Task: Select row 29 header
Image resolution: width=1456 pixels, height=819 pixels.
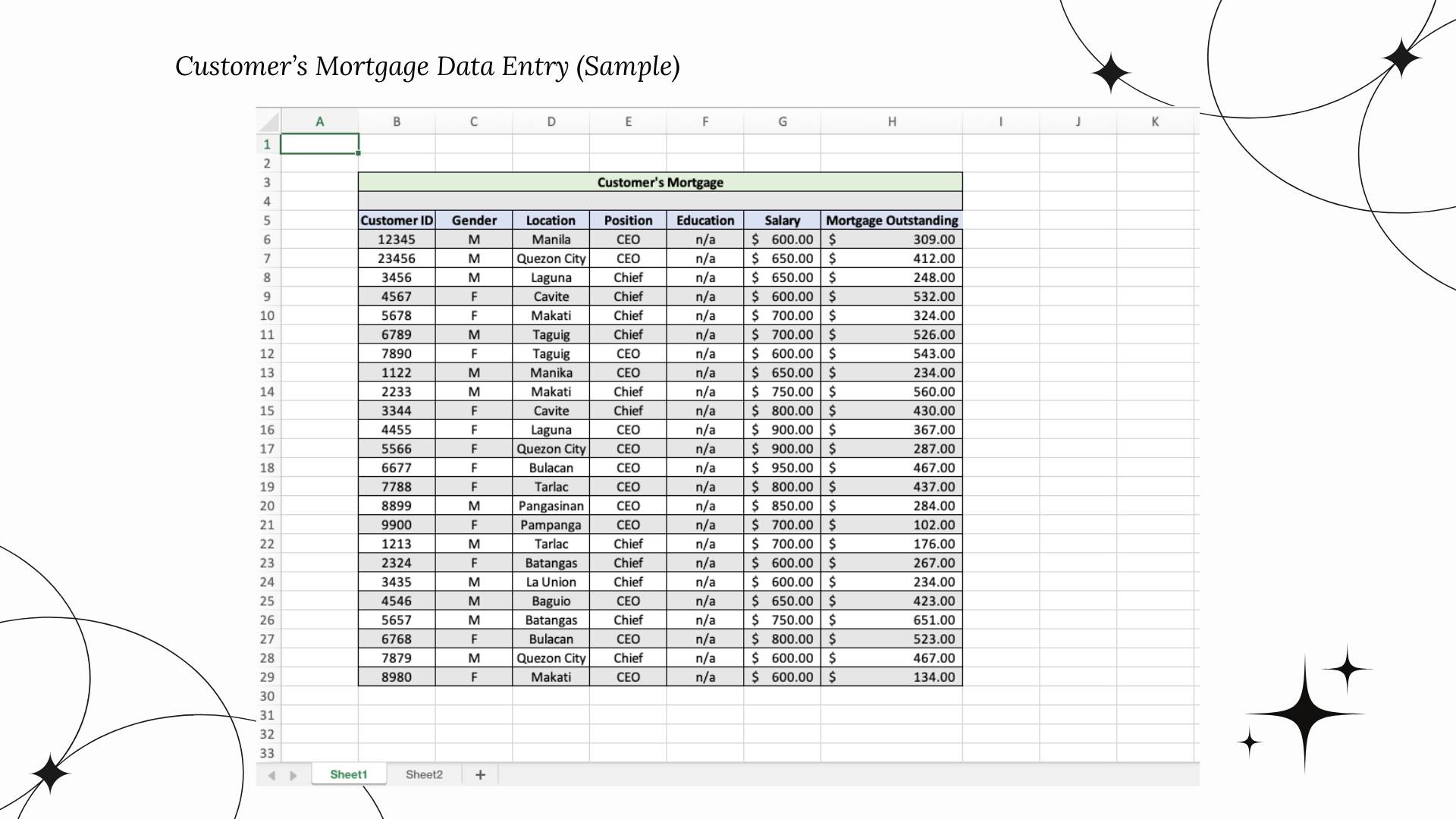Action: coord(267,677)
